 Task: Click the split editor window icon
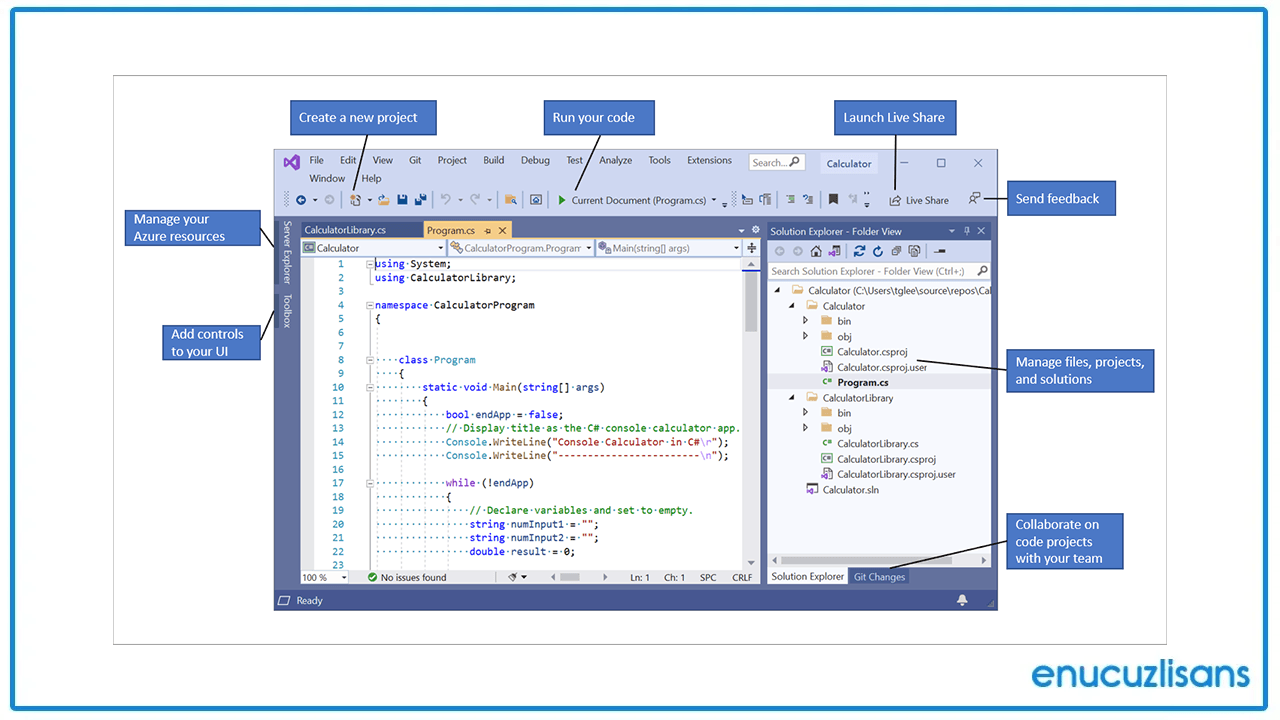(752, 248)
